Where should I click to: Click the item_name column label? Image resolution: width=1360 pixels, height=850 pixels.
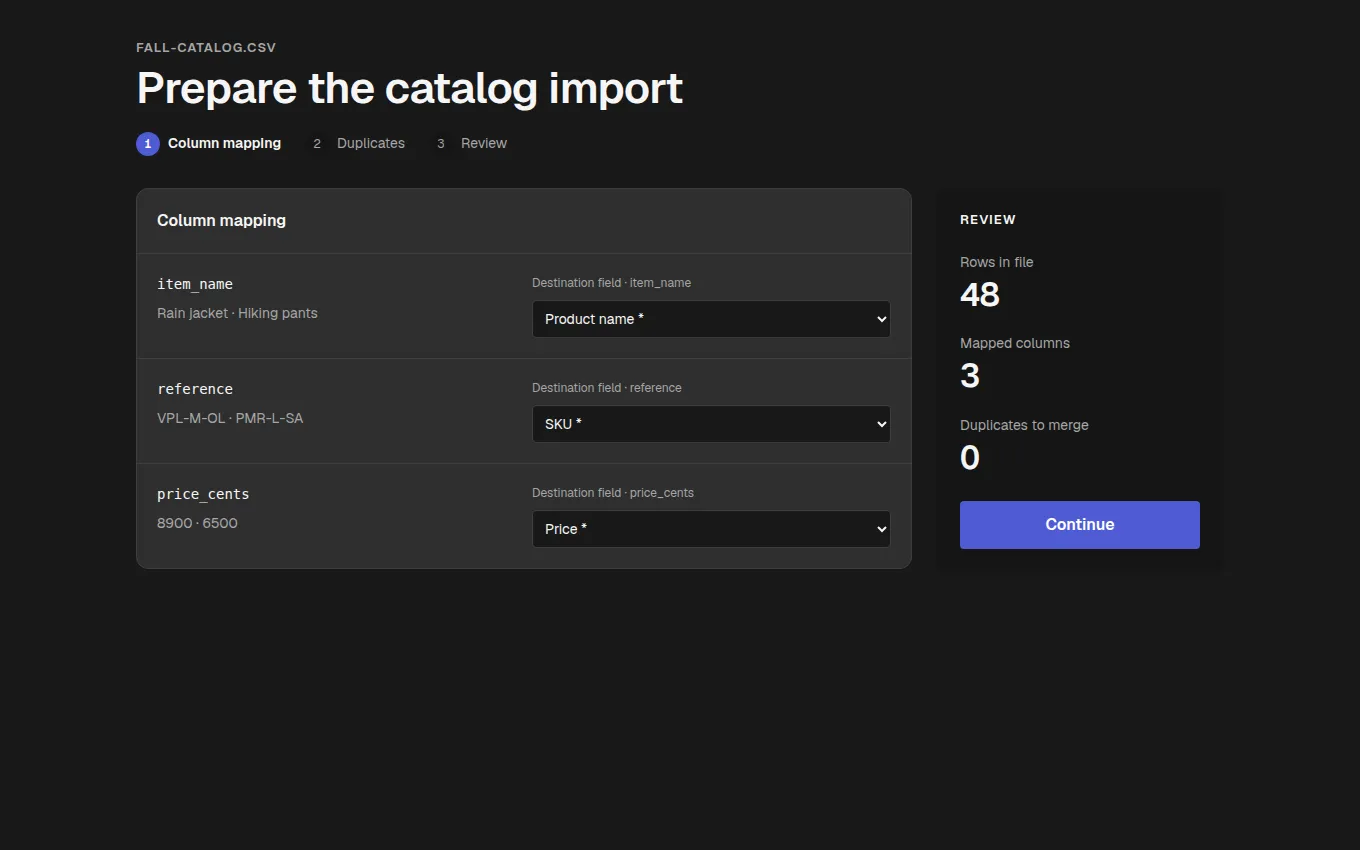(195, 284)
